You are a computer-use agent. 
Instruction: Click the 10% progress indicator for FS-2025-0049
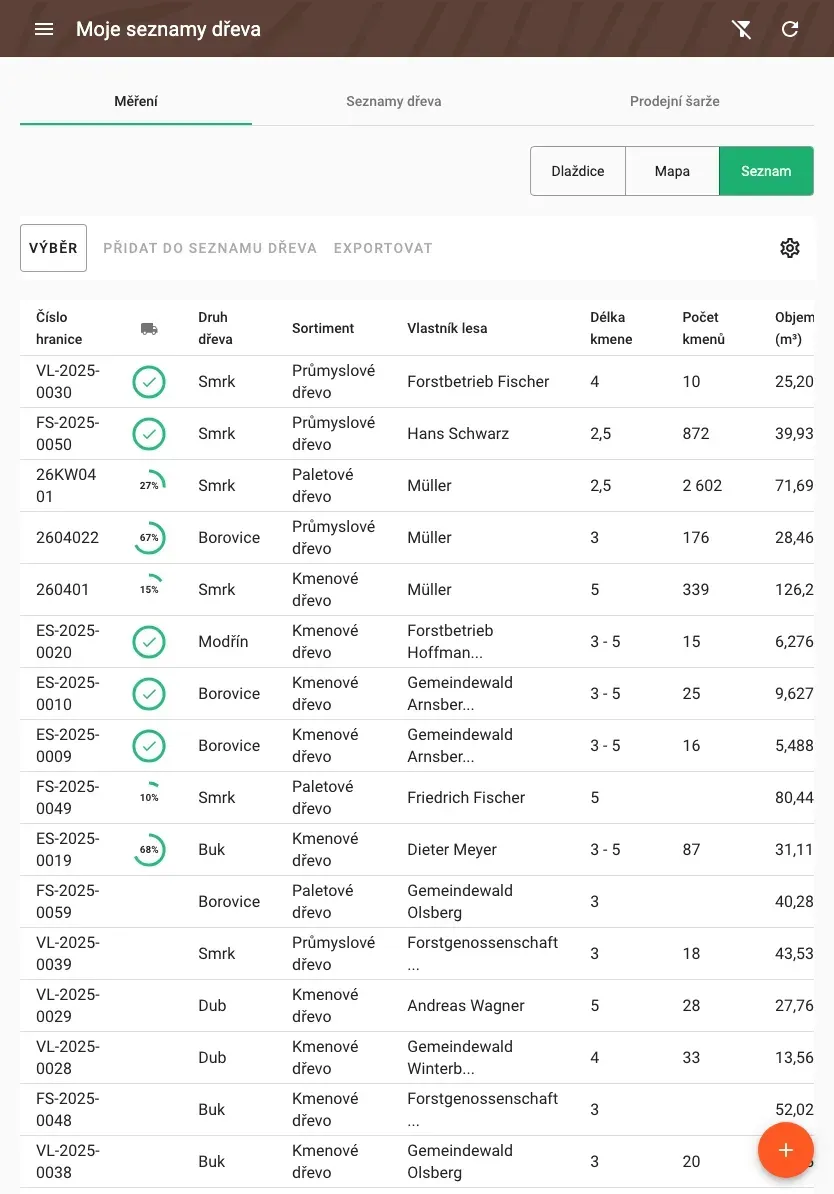(149, 797)
